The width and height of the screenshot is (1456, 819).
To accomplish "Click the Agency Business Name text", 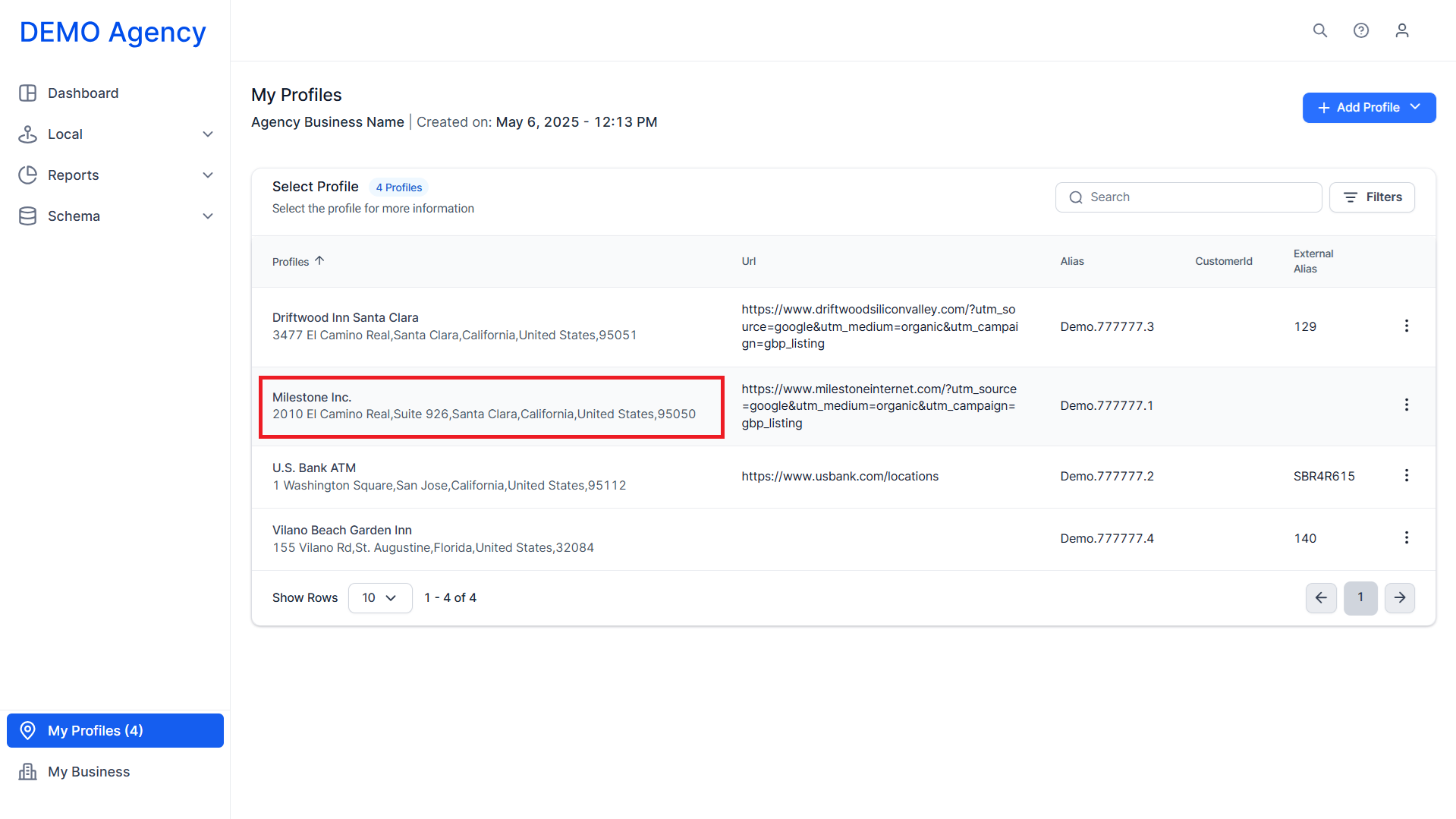I will pos(328,122).
